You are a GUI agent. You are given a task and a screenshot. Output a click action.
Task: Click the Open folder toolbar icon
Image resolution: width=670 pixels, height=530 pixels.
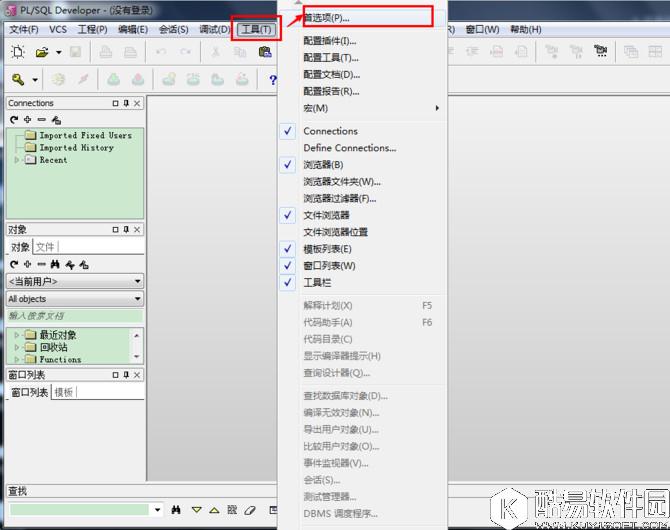pos(42,52)
